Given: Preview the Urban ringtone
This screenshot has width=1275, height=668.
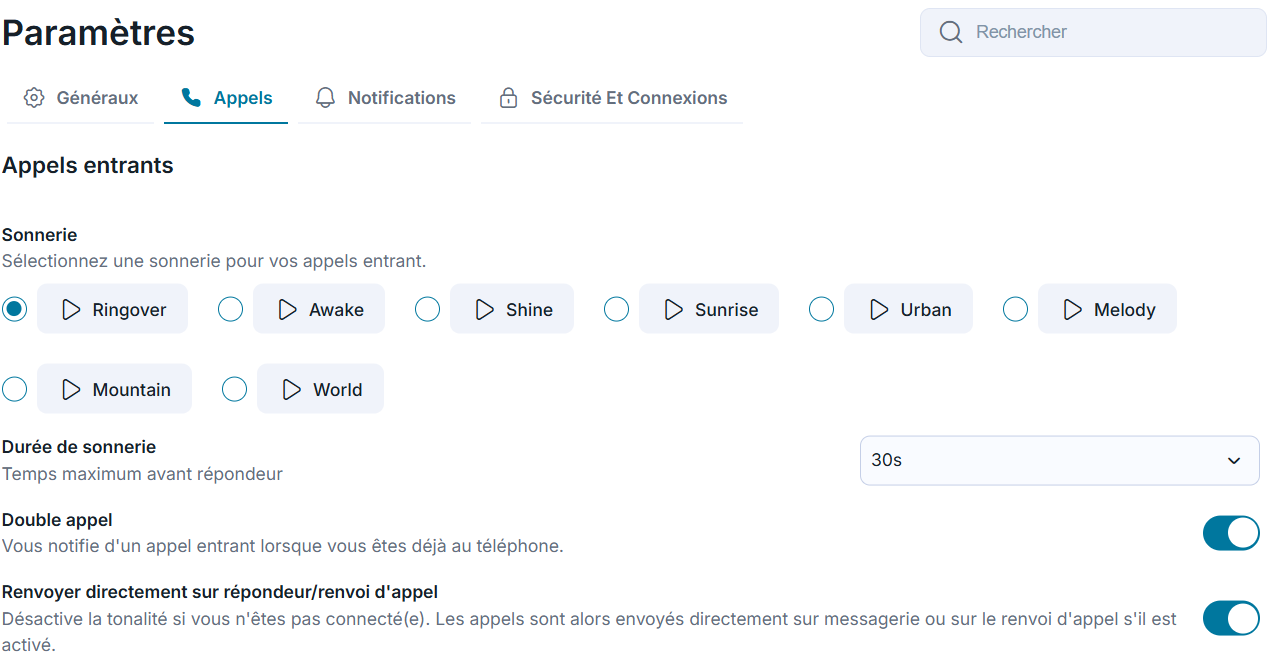Looking at the screenshot, I should coord(908,309).
